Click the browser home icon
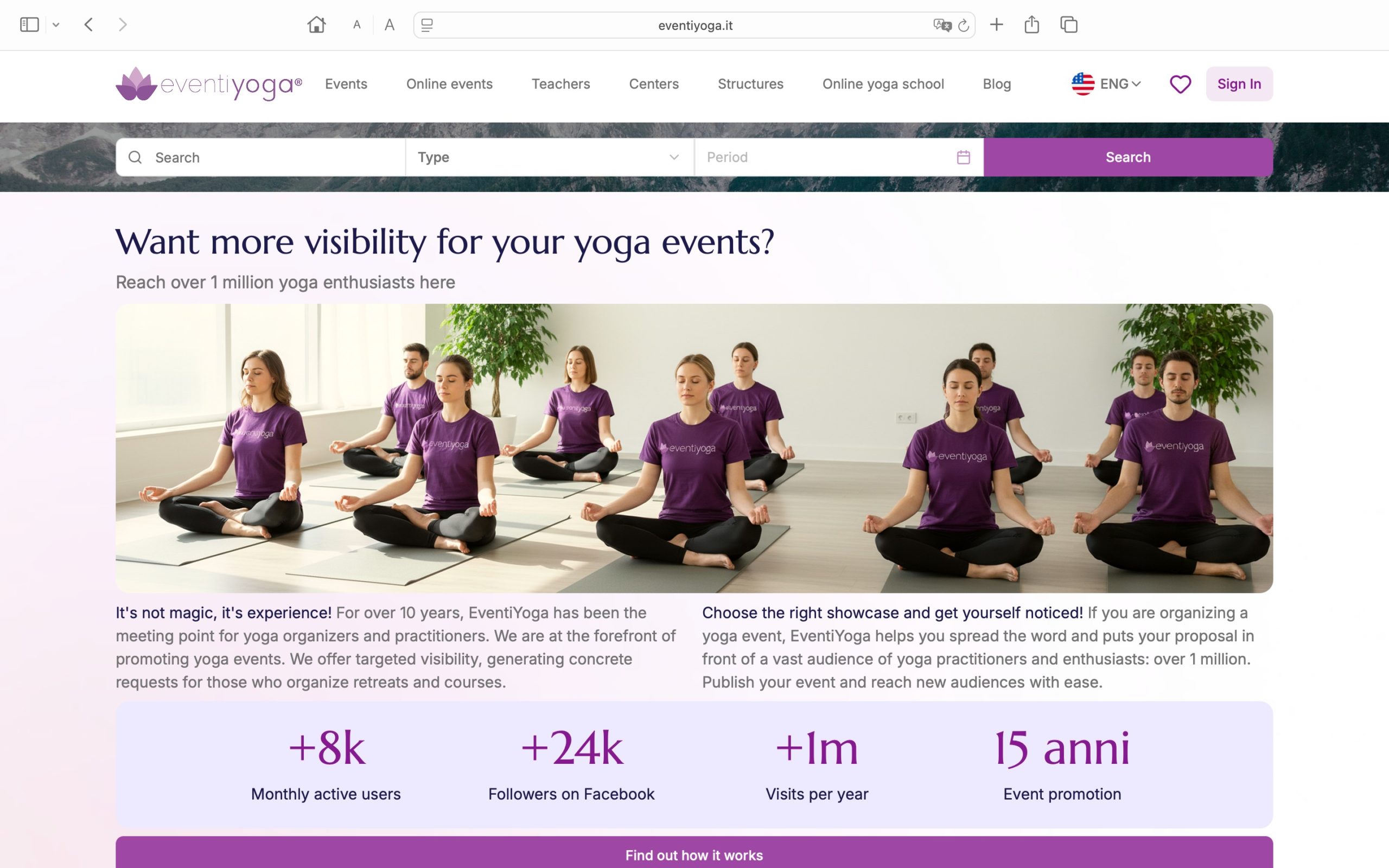Viewport: 1389px width, 868px height. (x=316, y=25)
